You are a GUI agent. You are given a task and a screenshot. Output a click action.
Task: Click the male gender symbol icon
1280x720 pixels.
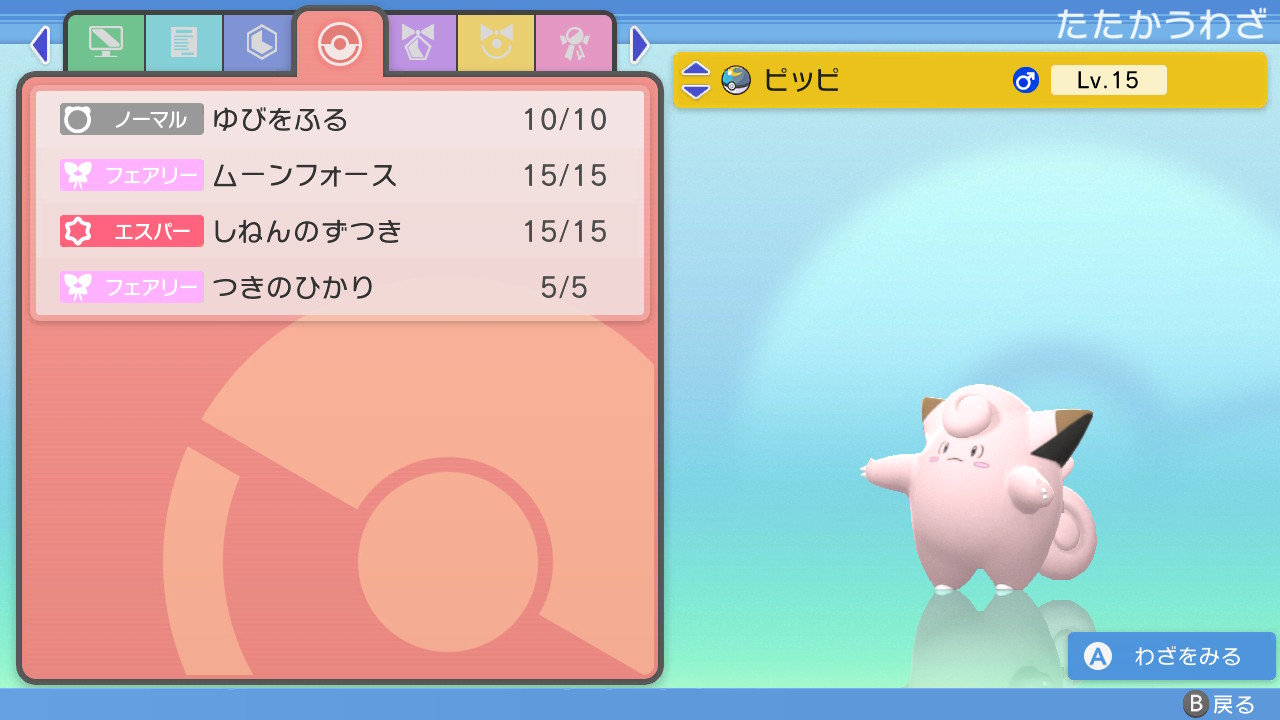click(1025, 80)
